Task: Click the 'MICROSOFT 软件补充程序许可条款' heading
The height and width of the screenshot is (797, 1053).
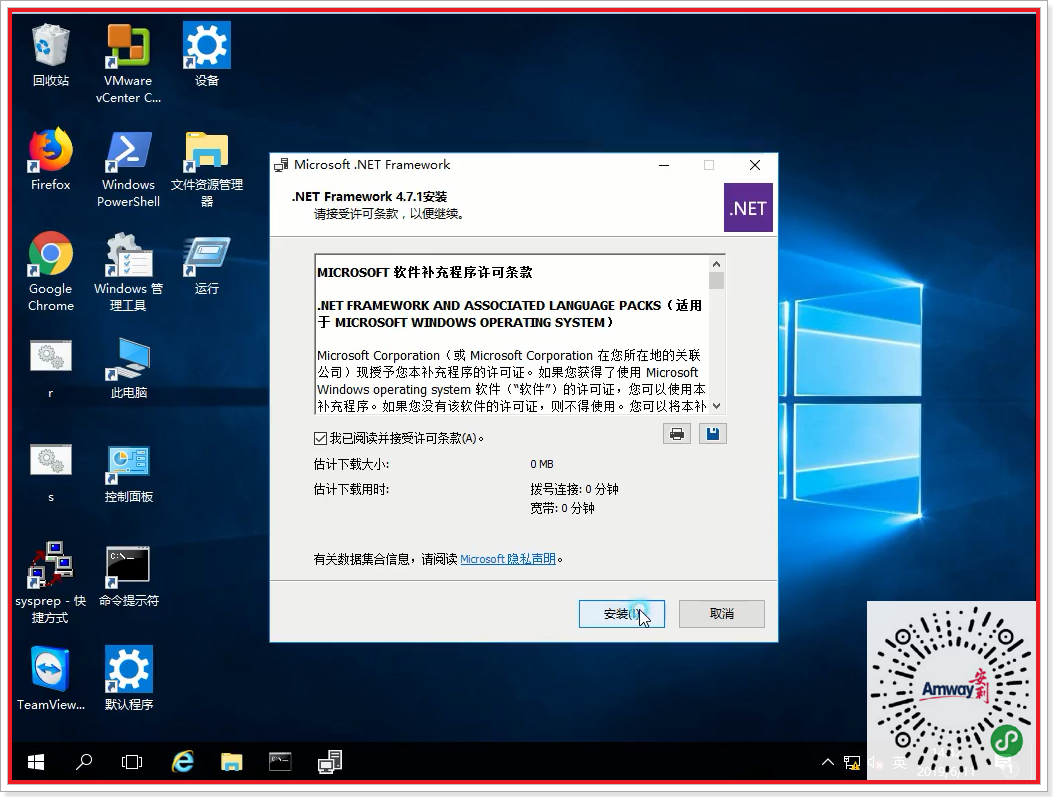Action: 424,273
